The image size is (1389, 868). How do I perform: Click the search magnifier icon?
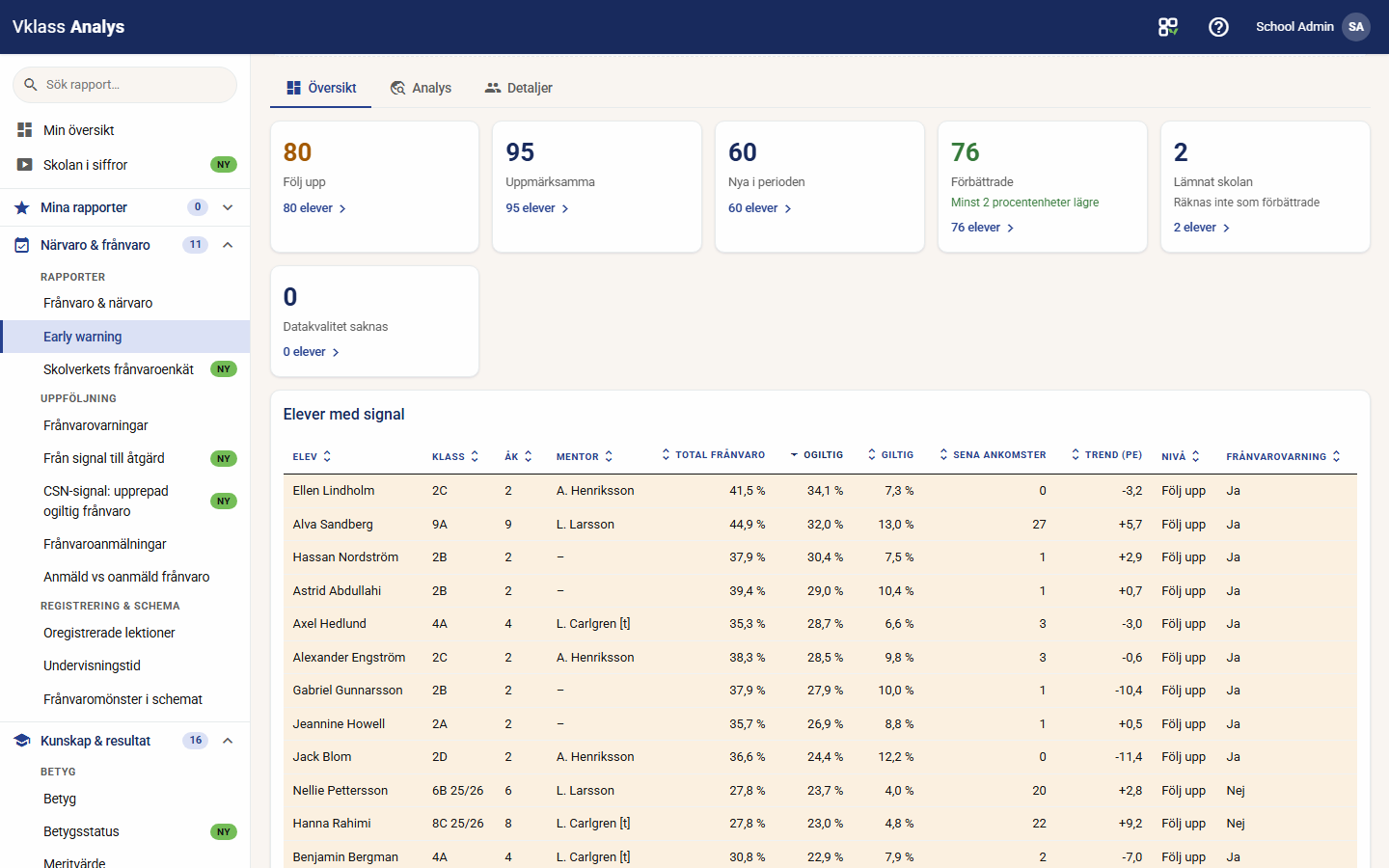[31, 85]
